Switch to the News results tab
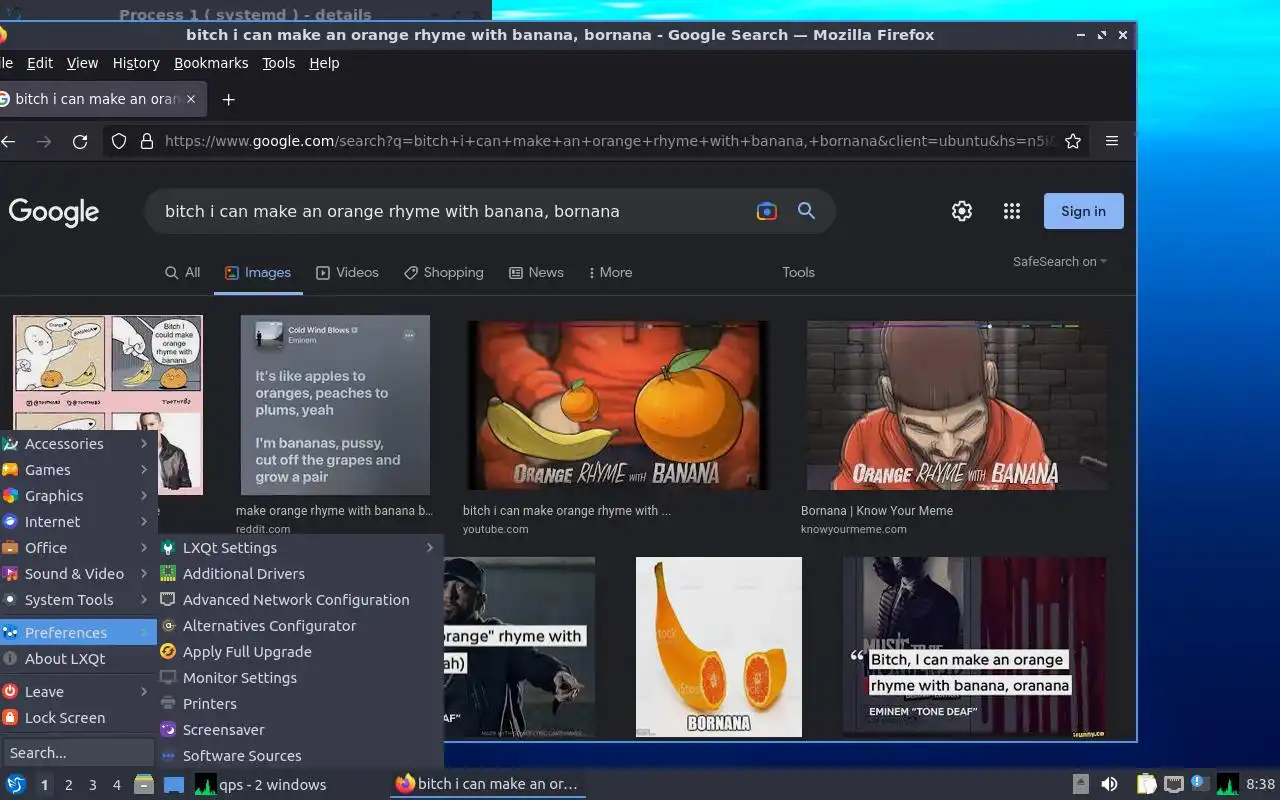Image resolution: width=1280 pixels, height=800 pixels. click(x=536, y=272)
